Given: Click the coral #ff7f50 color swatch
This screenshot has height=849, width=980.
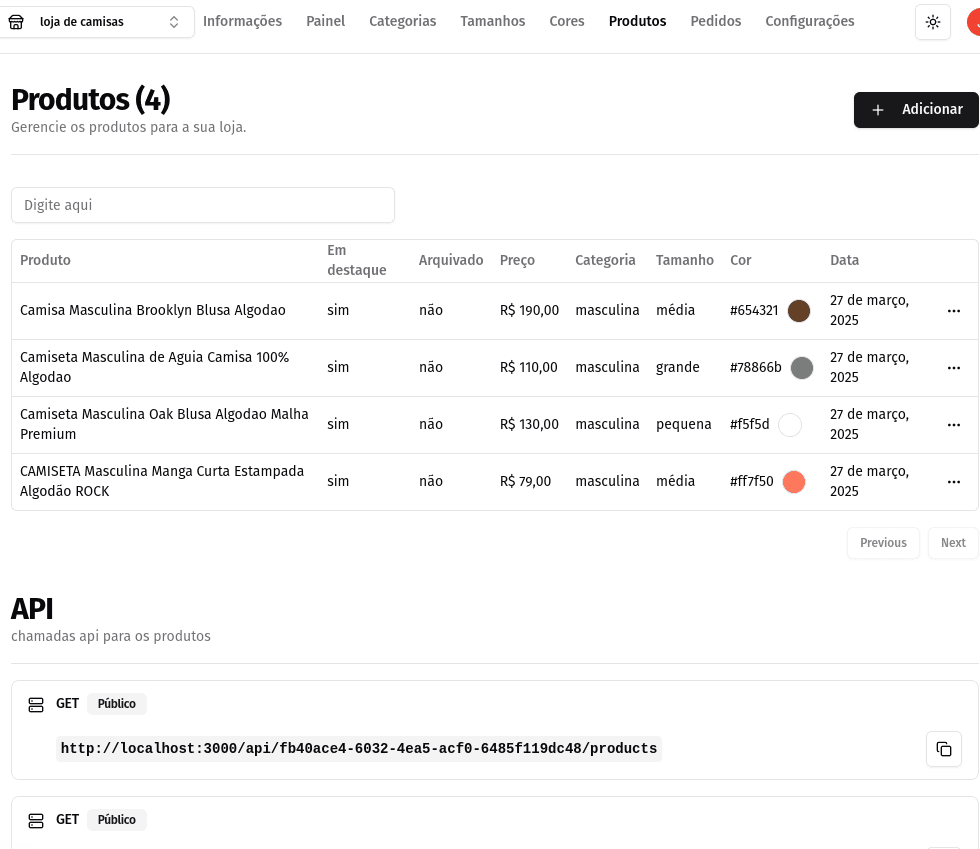Looking at the screenshot, I should click(x=794, y=481).
